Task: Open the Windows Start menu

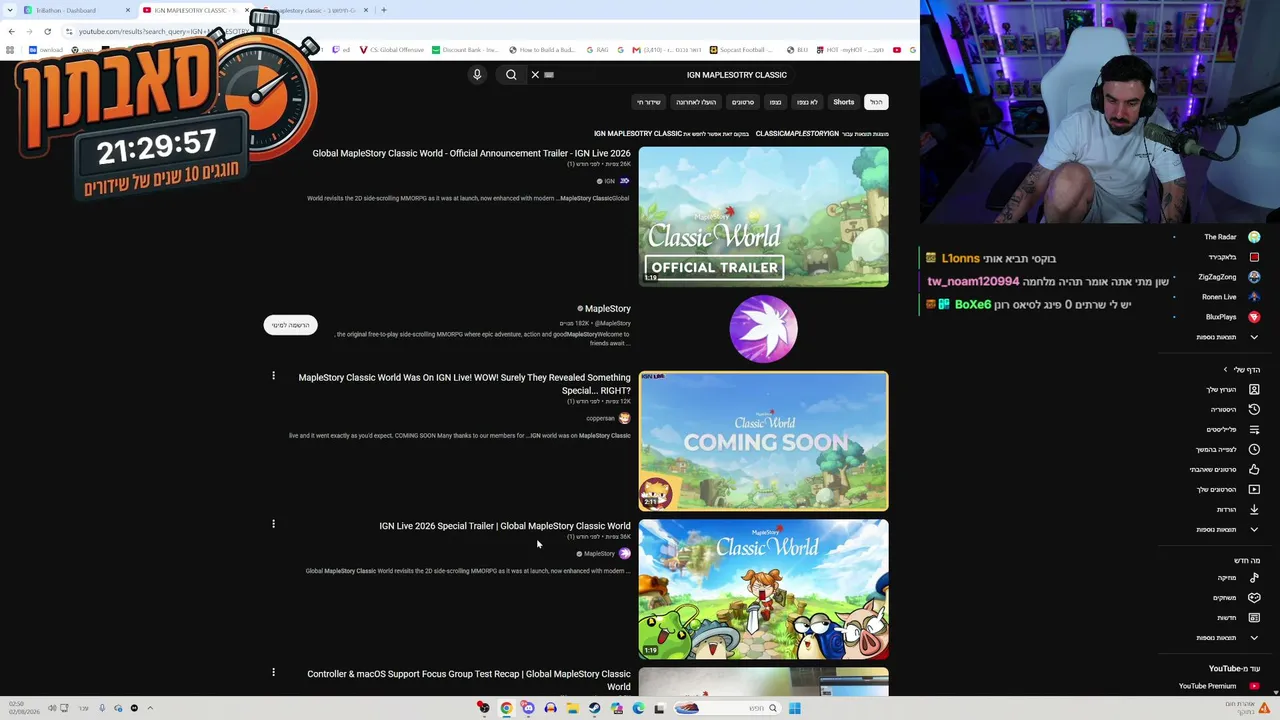Action: [x=795, y=708]
